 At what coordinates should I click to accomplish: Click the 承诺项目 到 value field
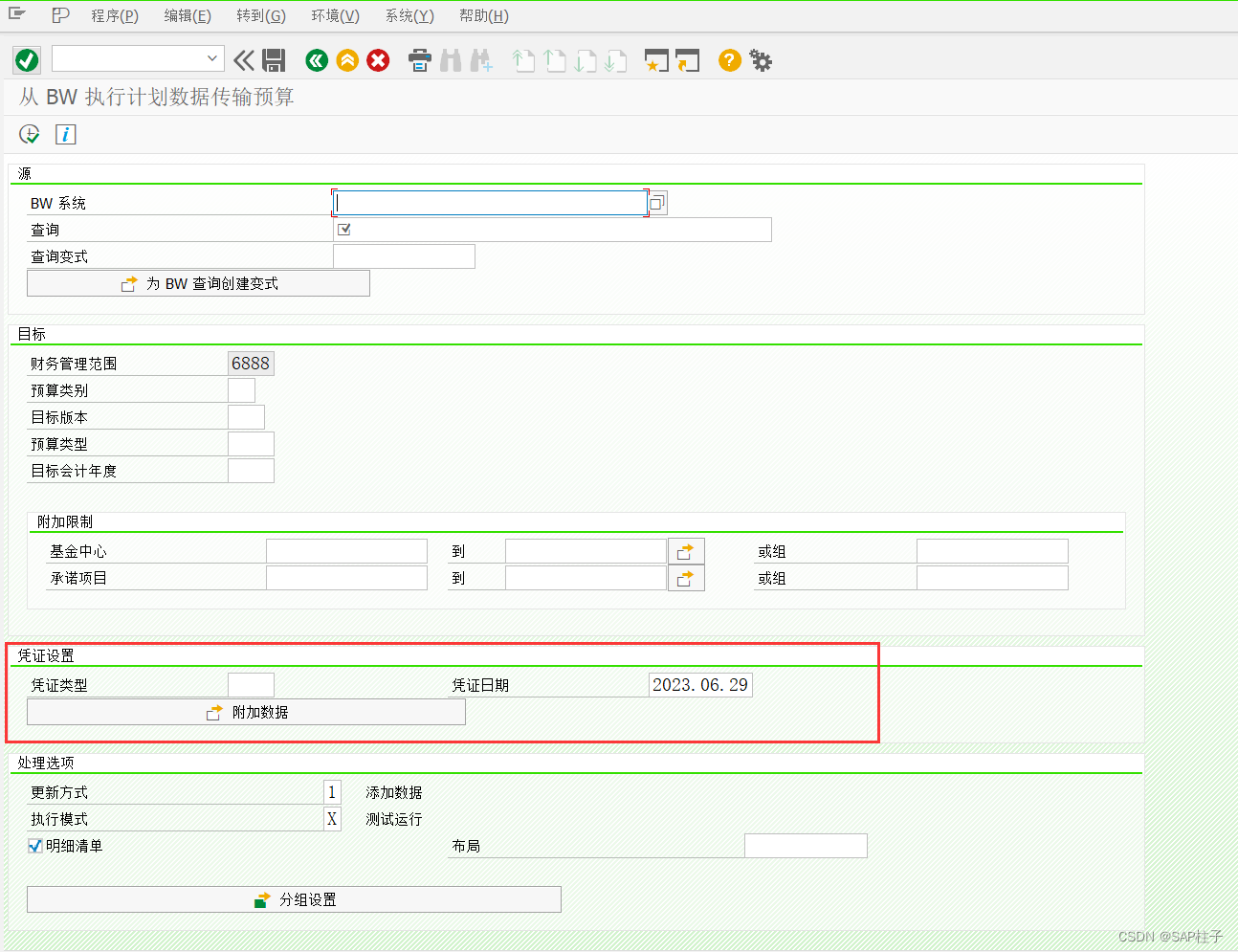point(586,578)
